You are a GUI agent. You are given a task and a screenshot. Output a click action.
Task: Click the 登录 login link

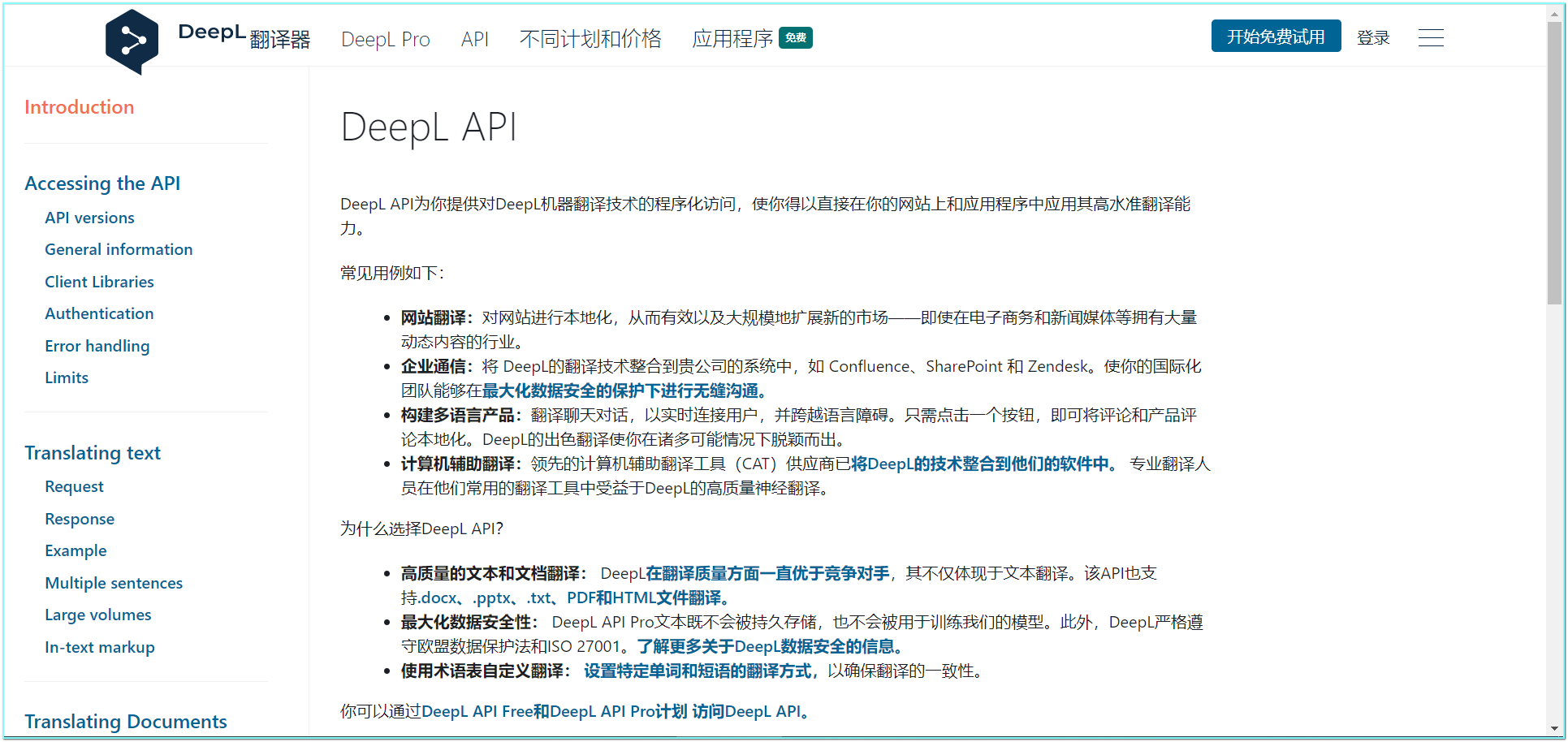pos(1373,37)
